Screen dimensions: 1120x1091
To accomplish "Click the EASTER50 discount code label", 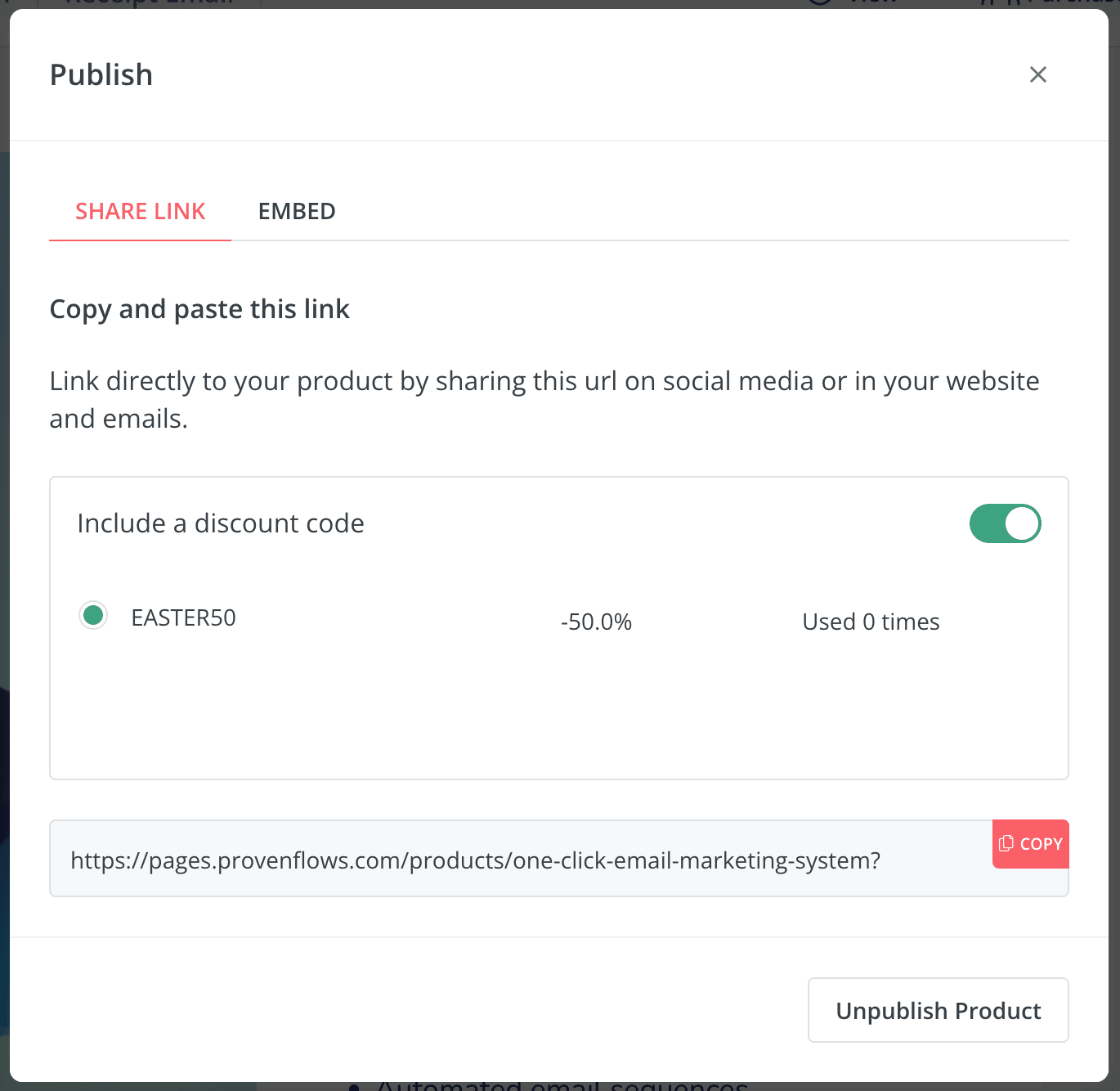I will pos(184,617).
